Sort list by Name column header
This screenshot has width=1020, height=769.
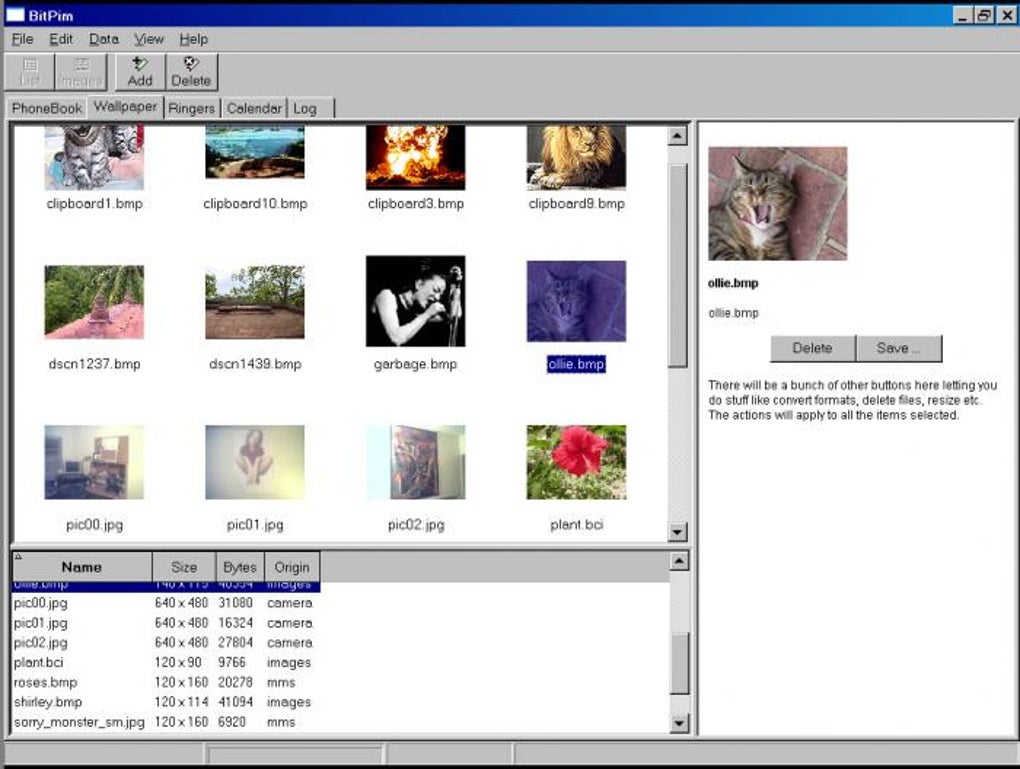(82, 567)
